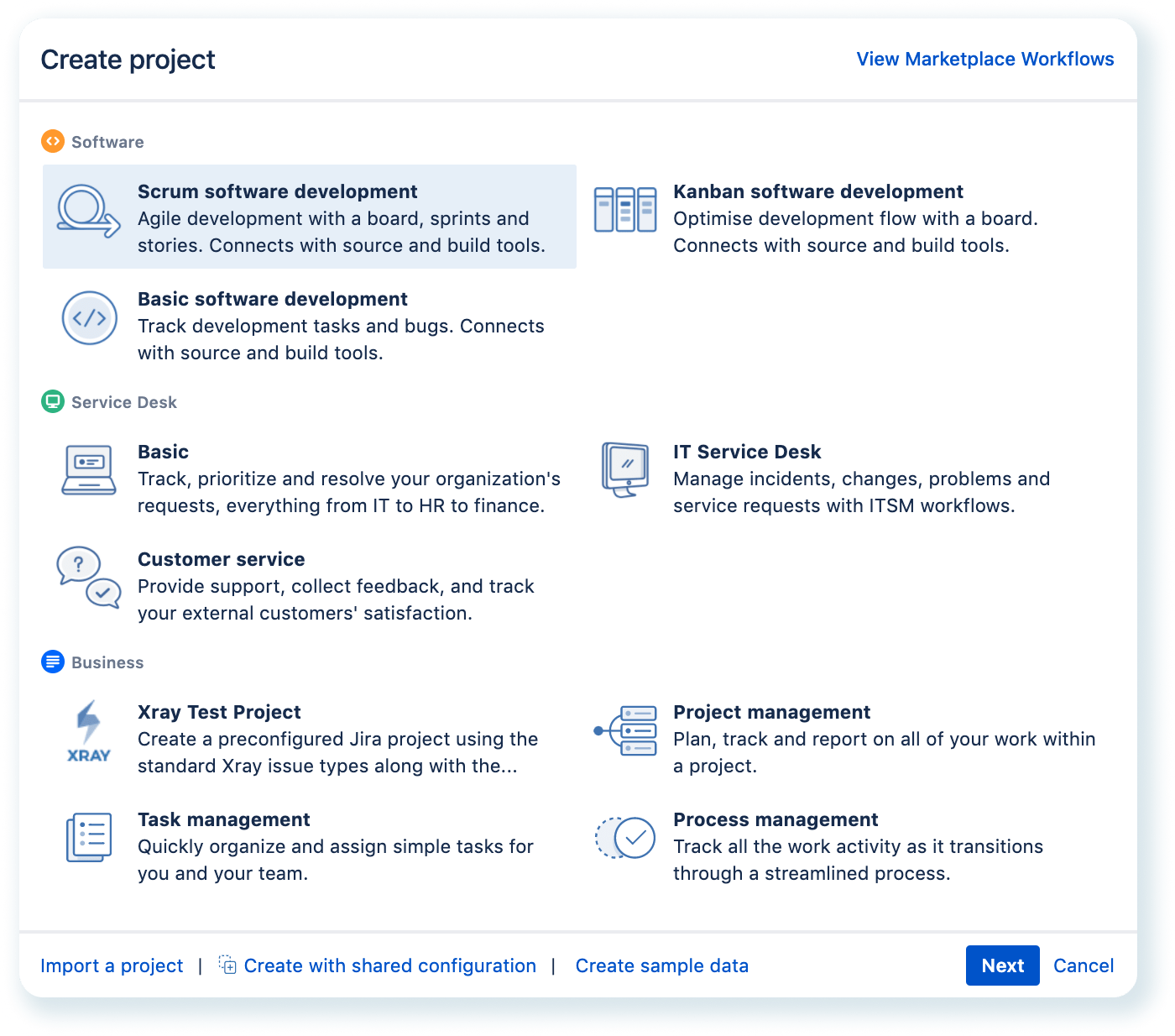
Task: Click the blue Business category icon
Action: click(x=52, y=662)
